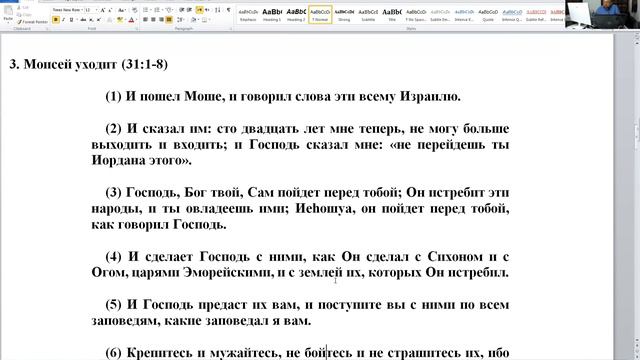Toggle show paragraph marks
The image size is (640, 360).
tap(229, 10)
